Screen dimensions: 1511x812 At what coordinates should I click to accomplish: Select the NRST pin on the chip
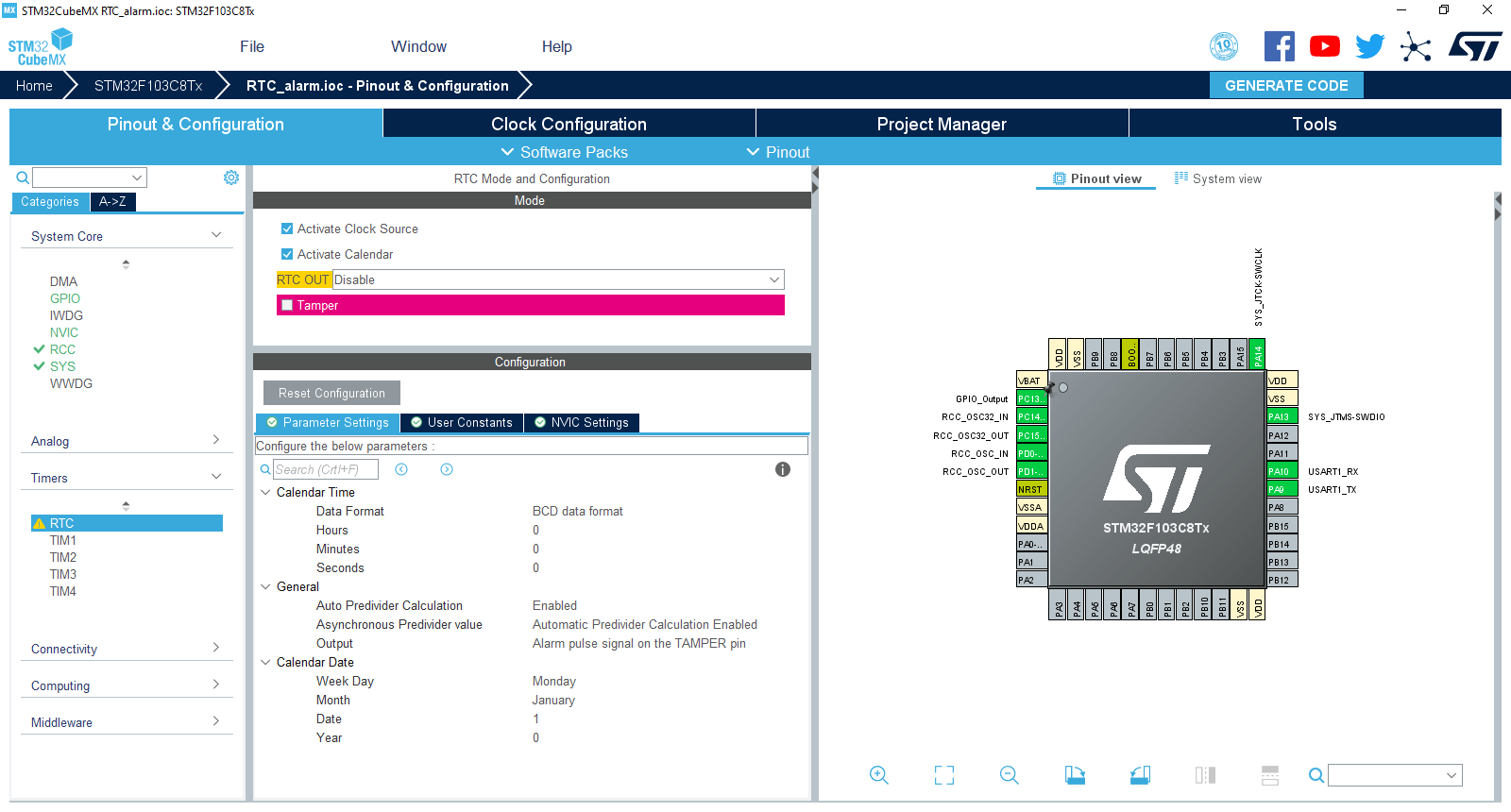coord(1031,489)
